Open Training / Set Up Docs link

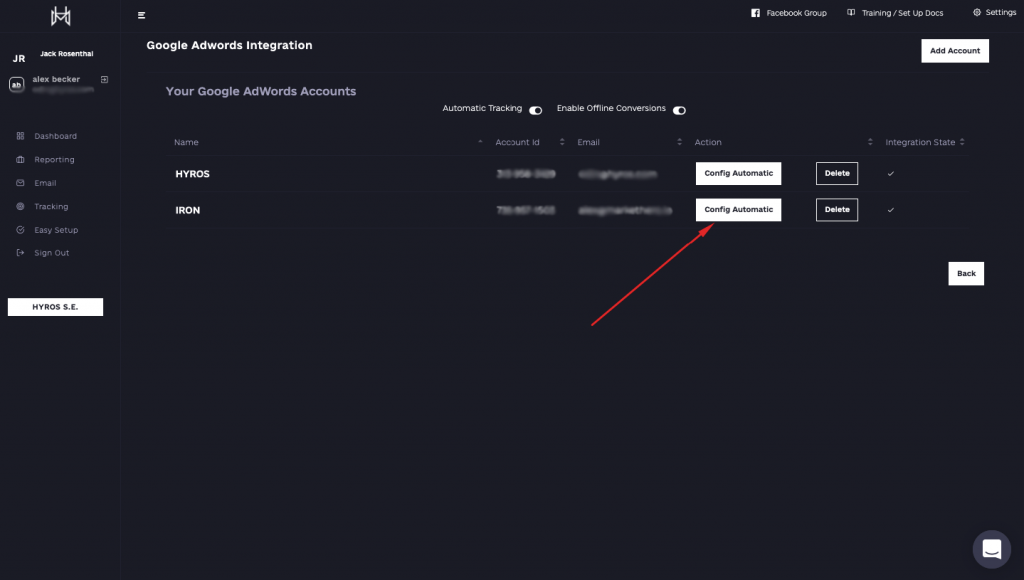click(902, 13)
